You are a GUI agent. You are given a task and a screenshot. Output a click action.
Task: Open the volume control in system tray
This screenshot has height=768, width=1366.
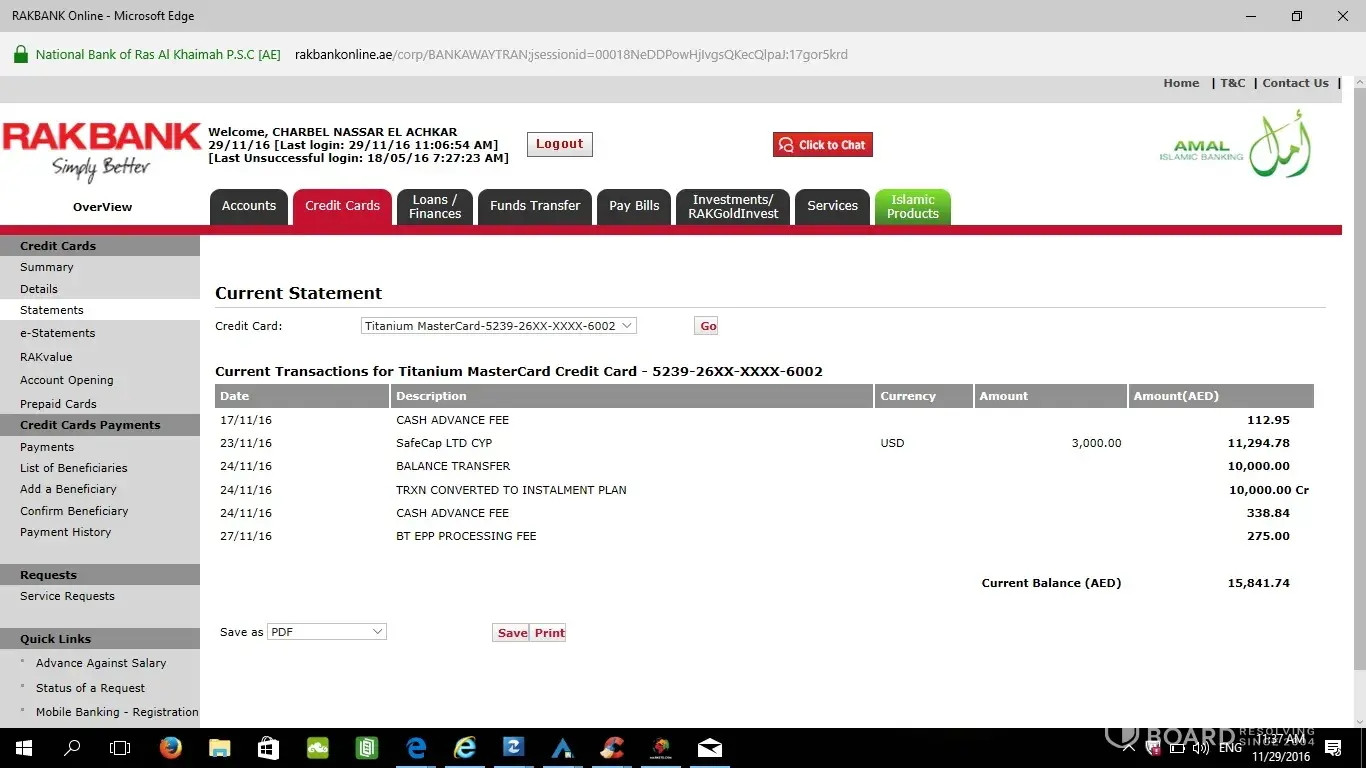pyautogui.click(x=1199, y=747)
